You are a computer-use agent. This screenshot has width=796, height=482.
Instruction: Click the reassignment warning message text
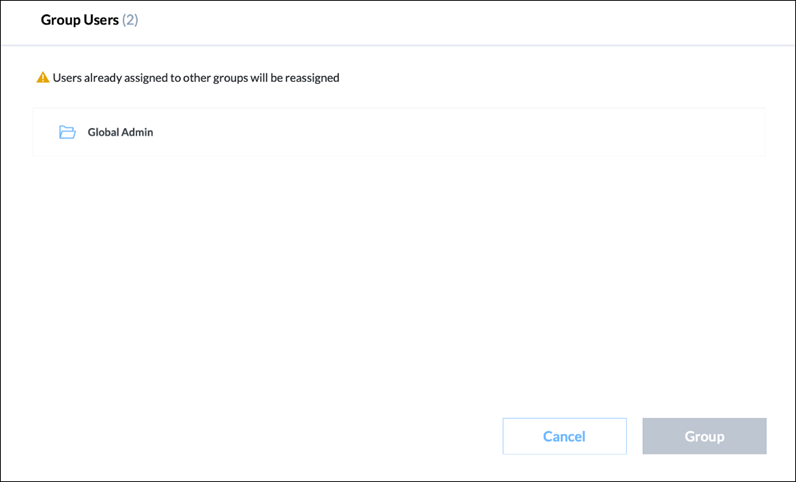pos(196,78)
